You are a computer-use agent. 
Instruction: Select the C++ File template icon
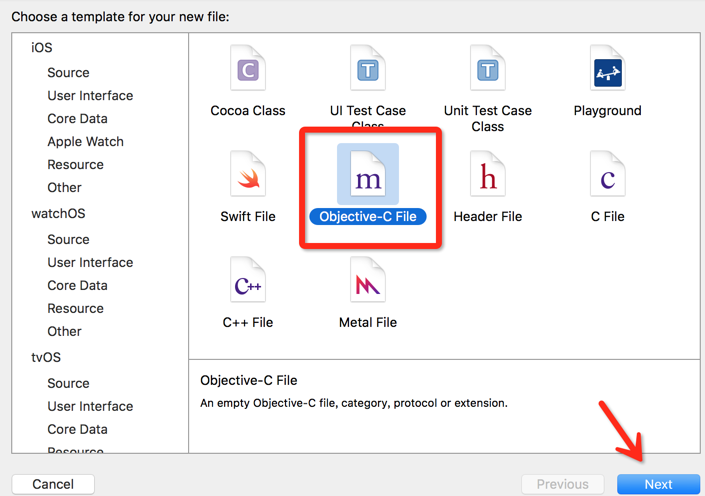coord(248,283)
